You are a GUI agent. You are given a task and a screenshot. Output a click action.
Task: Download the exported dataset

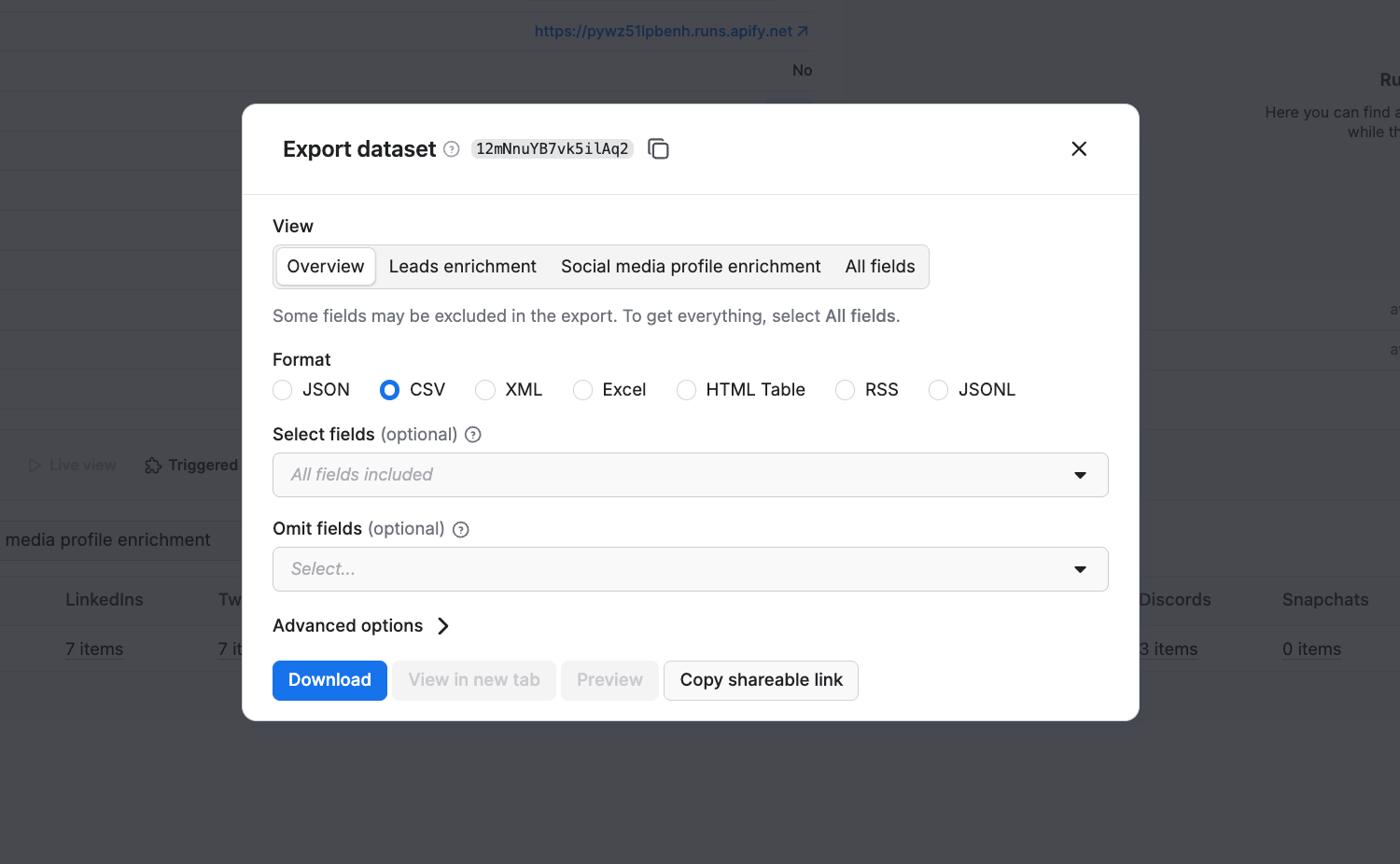pyautogui.click(x=329, y=680)
